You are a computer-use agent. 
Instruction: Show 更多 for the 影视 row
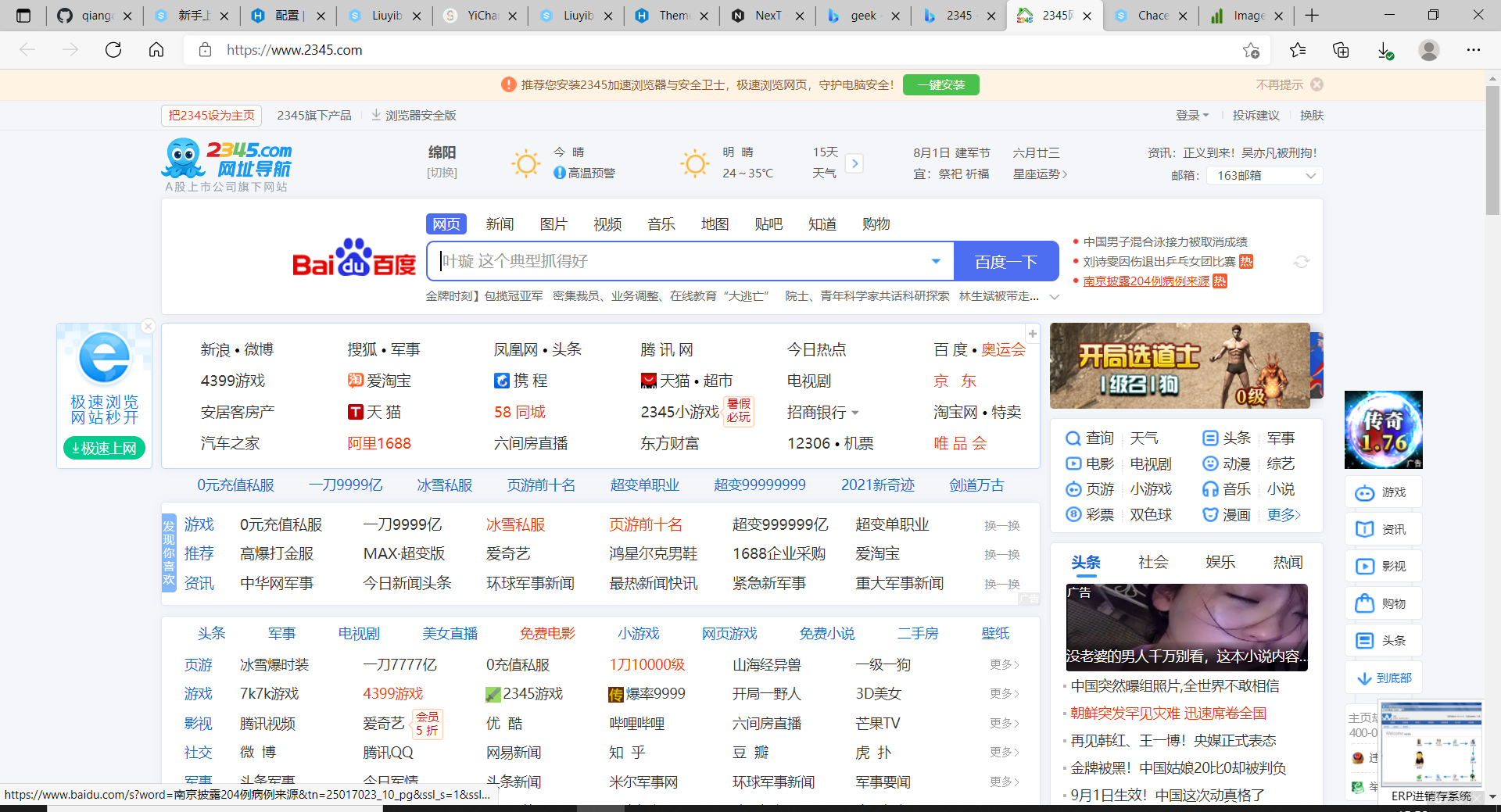(1005, 723)
